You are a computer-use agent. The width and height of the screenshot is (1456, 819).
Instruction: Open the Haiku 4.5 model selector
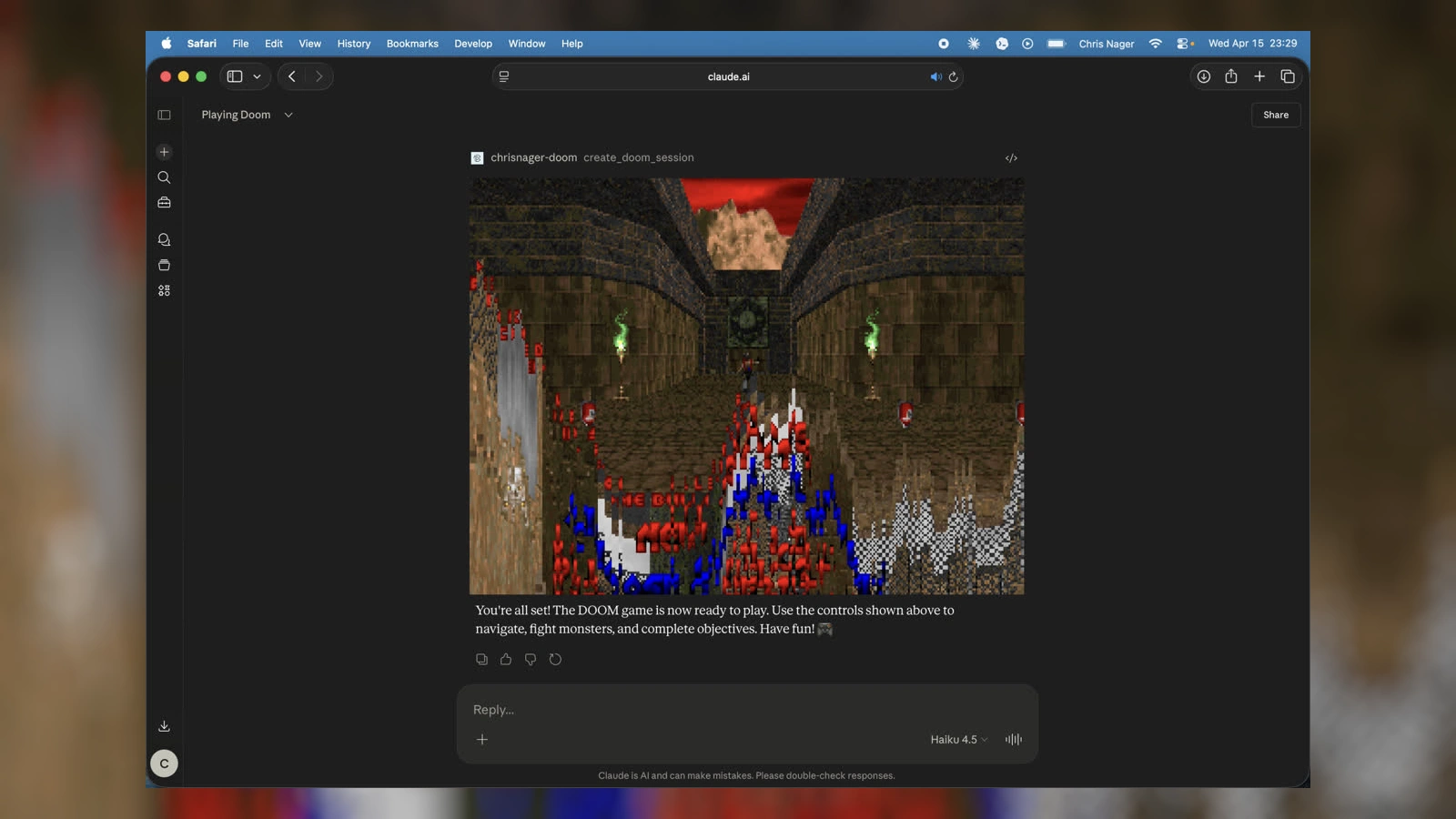[958, 739]
